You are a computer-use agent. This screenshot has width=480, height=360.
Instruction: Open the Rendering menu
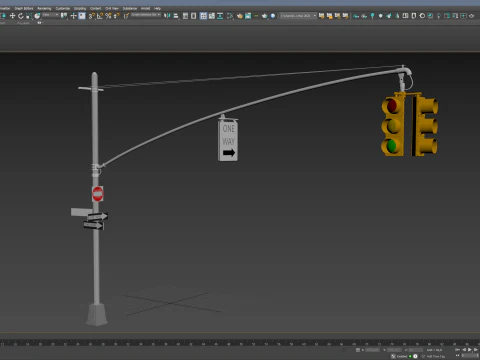44,8
